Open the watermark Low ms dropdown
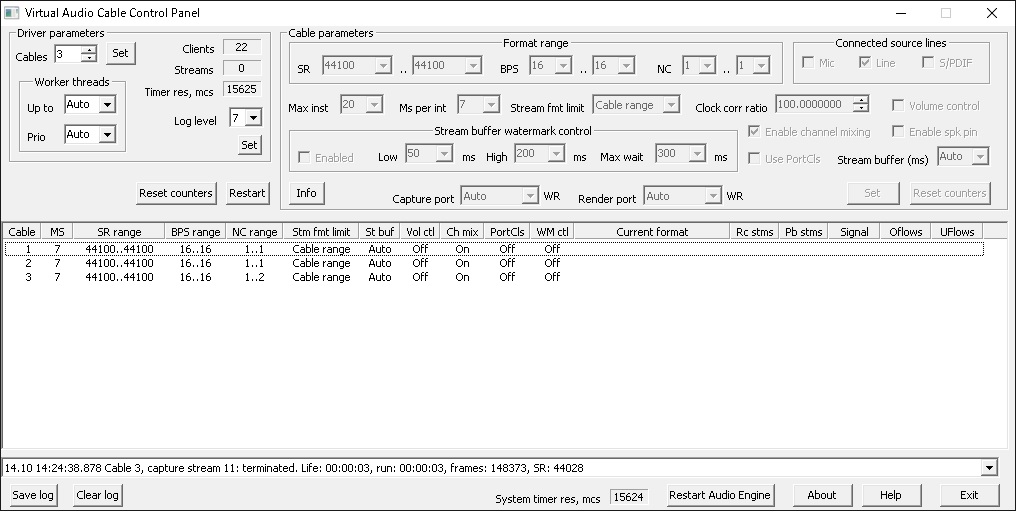 point(444,154)
